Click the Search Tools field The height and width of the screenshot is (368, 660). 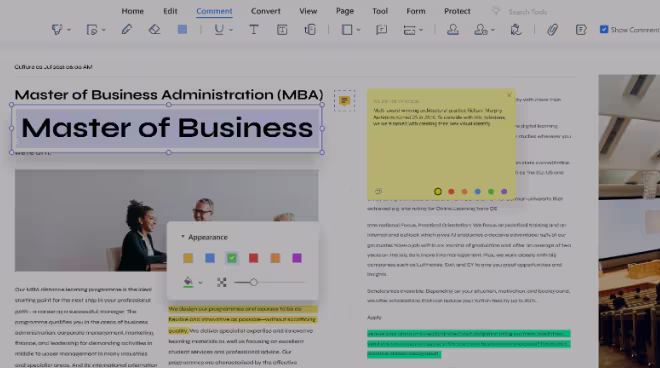pyautogui.click(x=527, y=12)
